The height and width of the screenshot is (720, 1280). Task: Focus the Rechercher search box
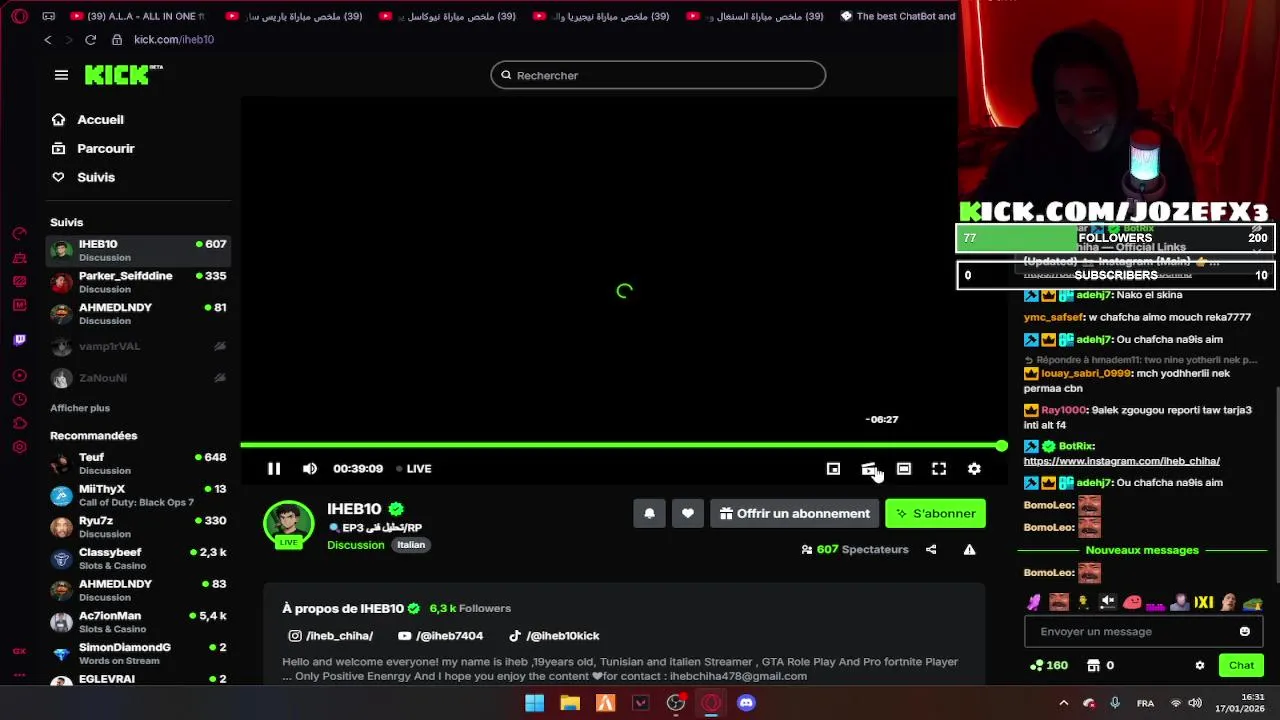[658, 75]
